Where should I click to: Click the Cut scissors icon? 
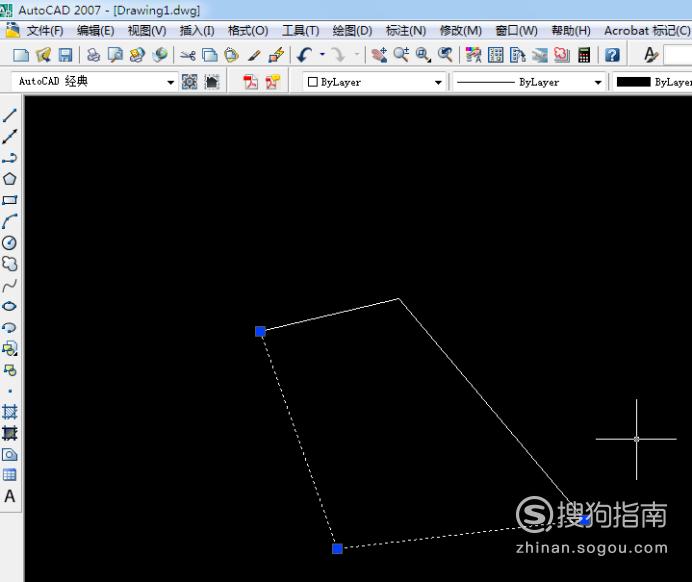(188, 55)
